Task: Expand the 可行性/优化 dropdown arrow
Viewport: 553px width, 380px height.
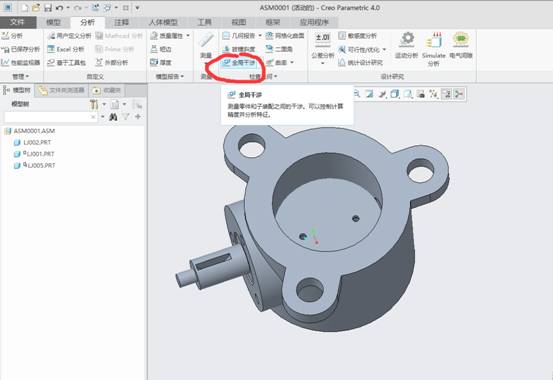Action: (x=384, y=49)
